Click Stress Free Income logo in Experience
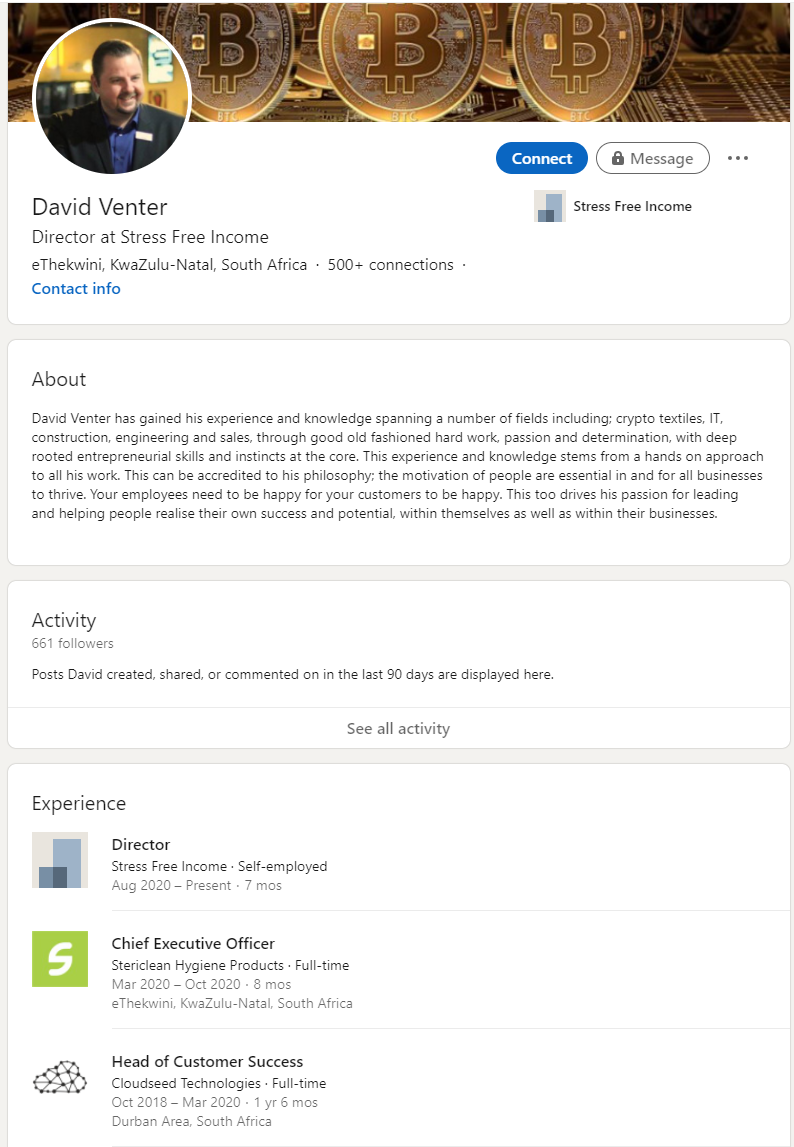 (x=60, y=860)
